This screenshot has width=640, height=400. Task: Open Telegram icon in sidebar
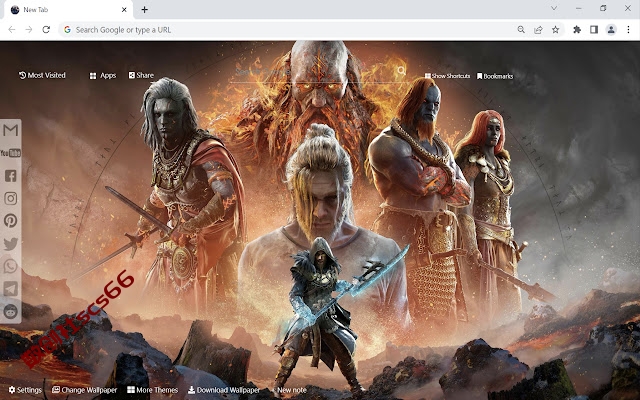tap(11, 289)
